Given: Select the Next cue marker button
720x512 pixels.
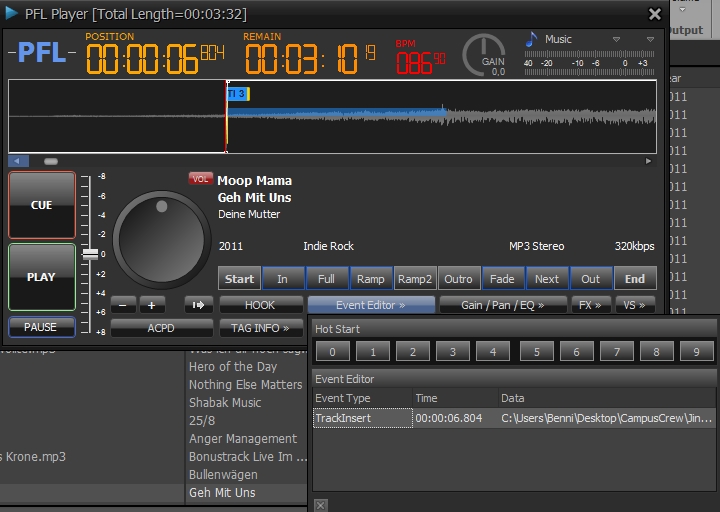Looking at the screenshot, I should coord(546,279).
